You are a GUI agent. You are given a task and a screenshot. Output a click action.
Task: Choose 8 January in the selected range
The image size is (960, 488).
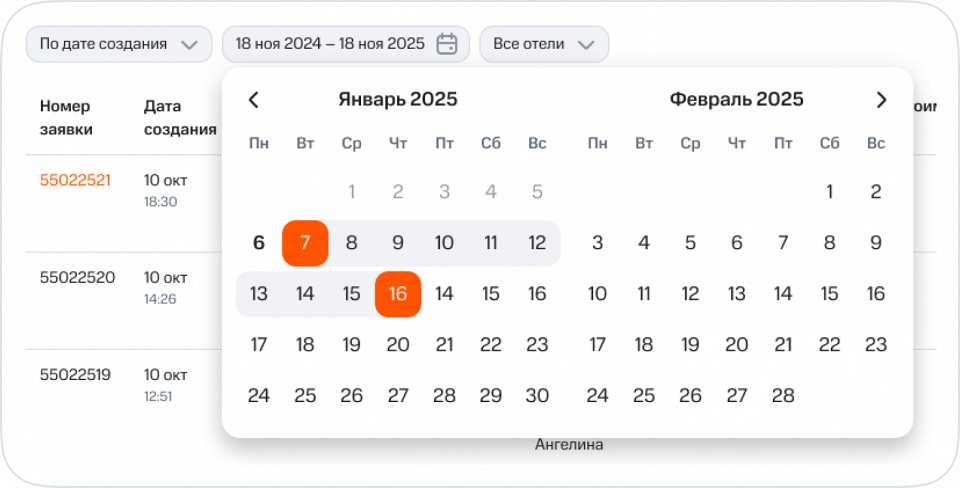pyautogui.click(x=351, y=243)
